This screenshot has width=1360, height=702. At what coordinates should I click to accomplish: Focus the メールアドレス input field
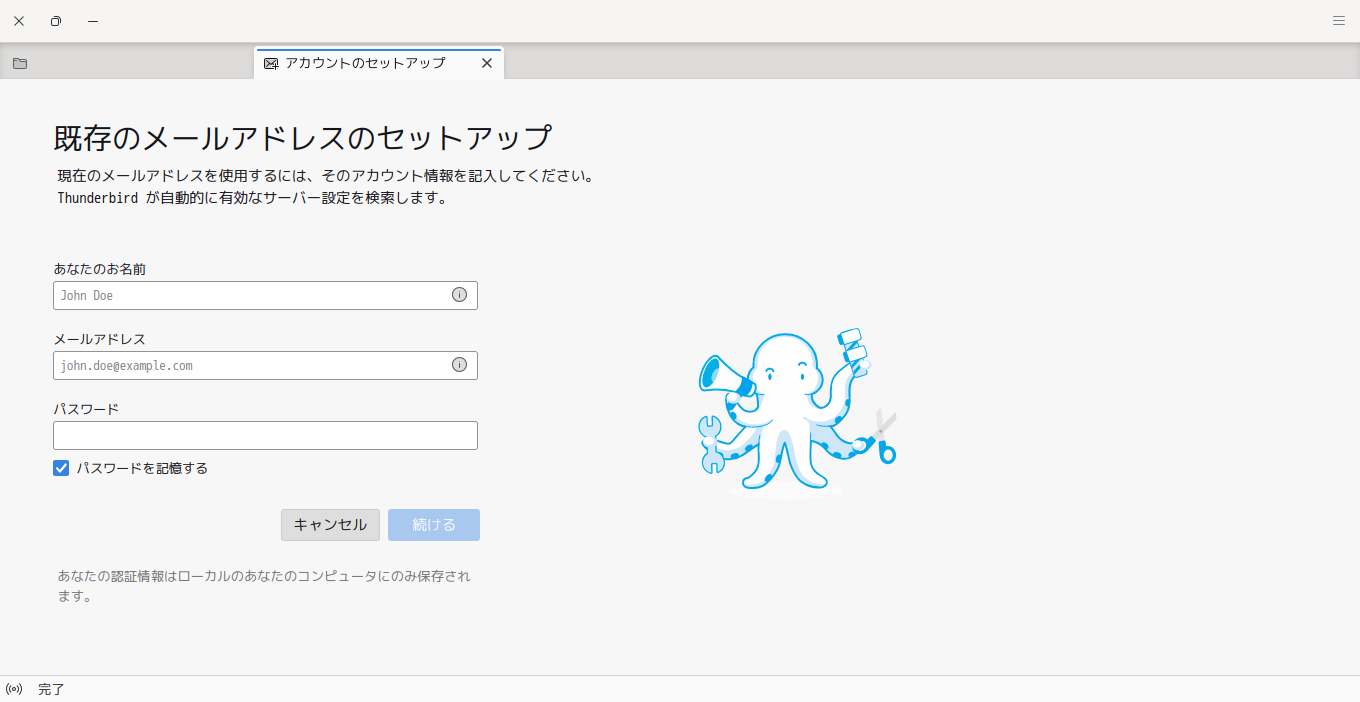[x=265, y=365]
